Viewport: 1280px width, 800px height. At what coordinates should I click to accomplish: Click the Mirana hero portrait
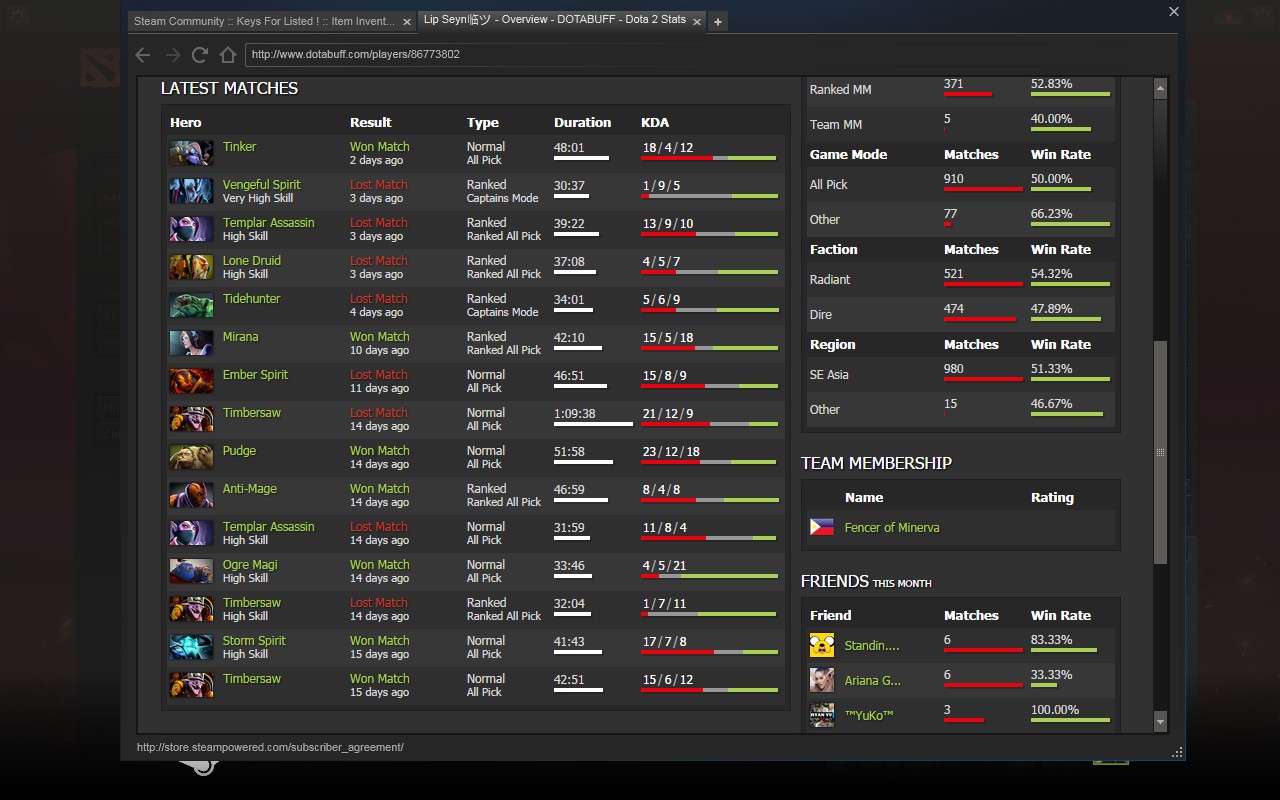(191, 343)
